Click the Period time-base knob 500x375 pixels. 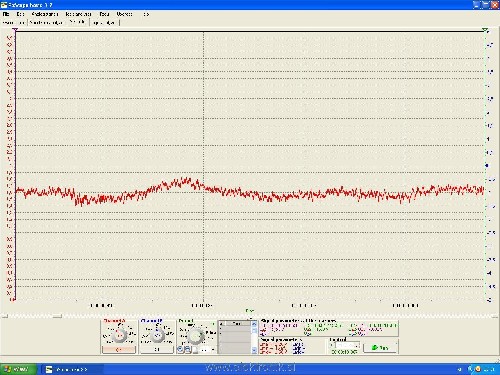click(196, 336)
